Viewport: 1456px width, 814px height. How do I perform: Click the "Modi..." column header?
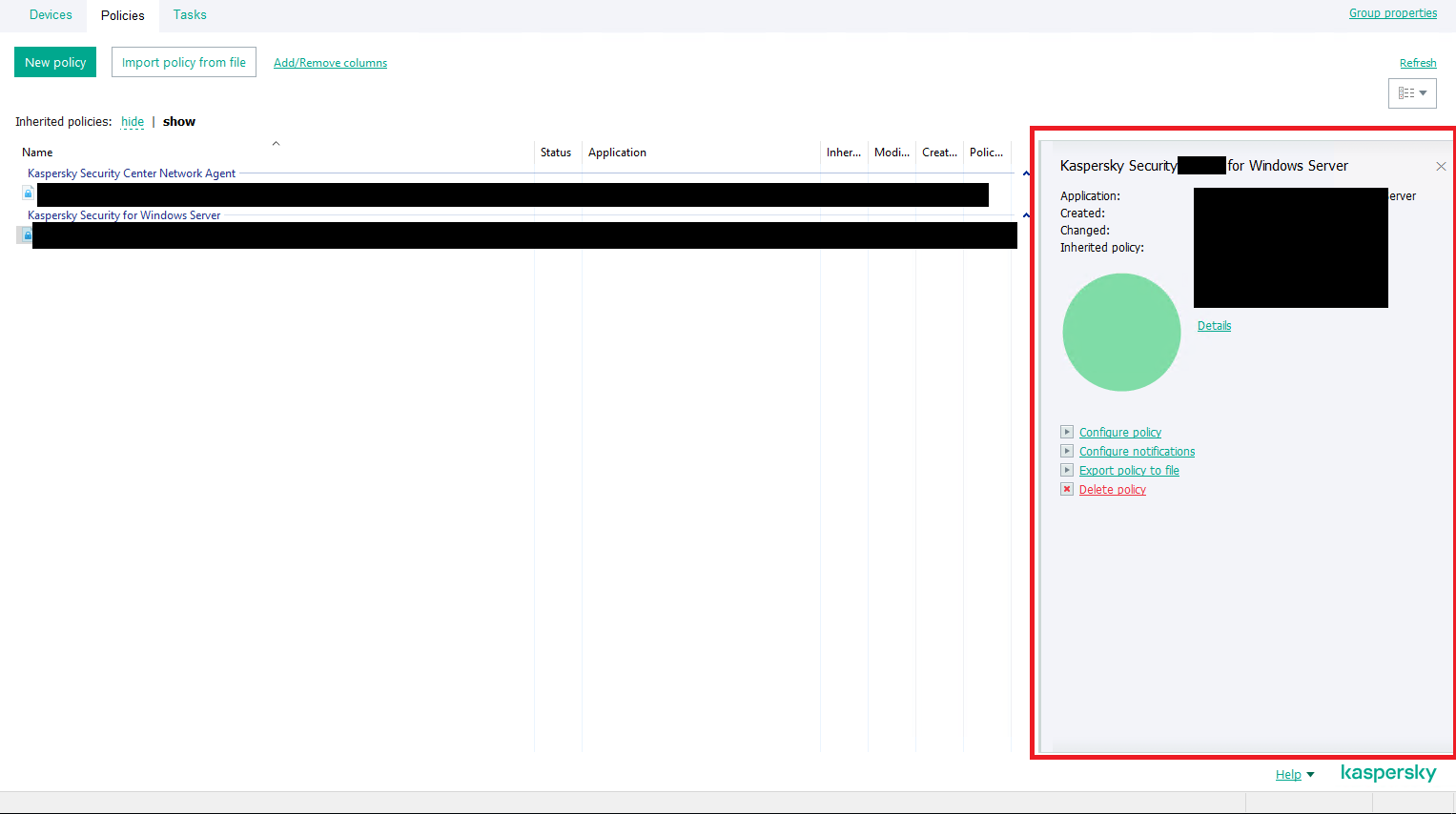(x=892, y=153)
